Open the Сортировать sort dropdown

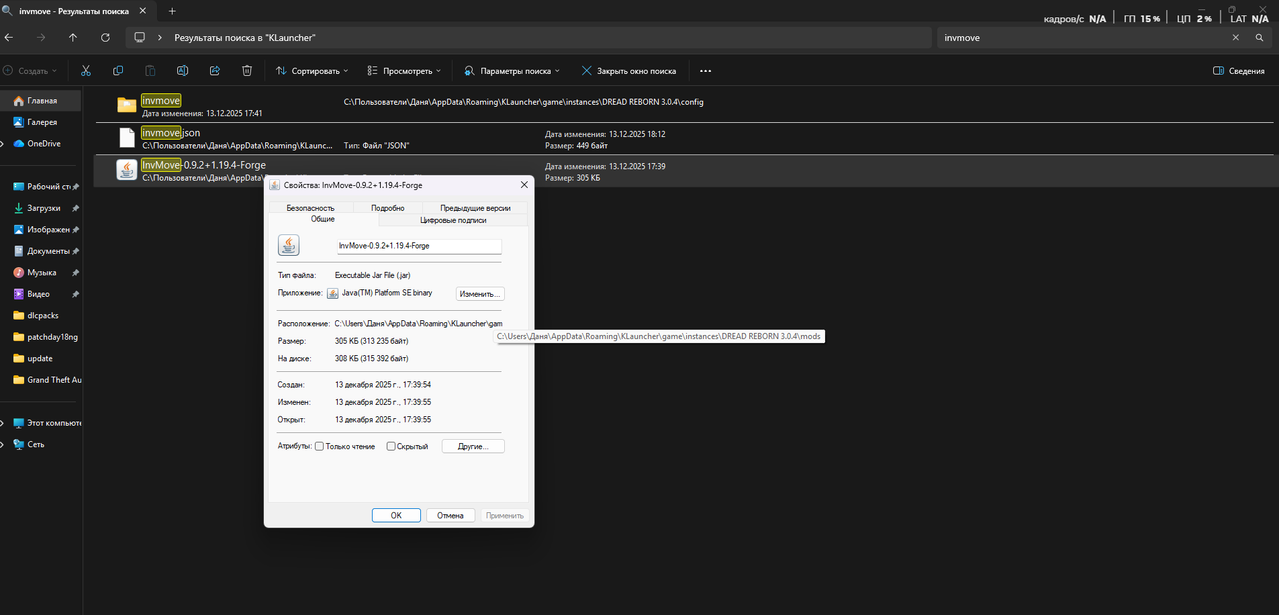(x=312, y=71)
